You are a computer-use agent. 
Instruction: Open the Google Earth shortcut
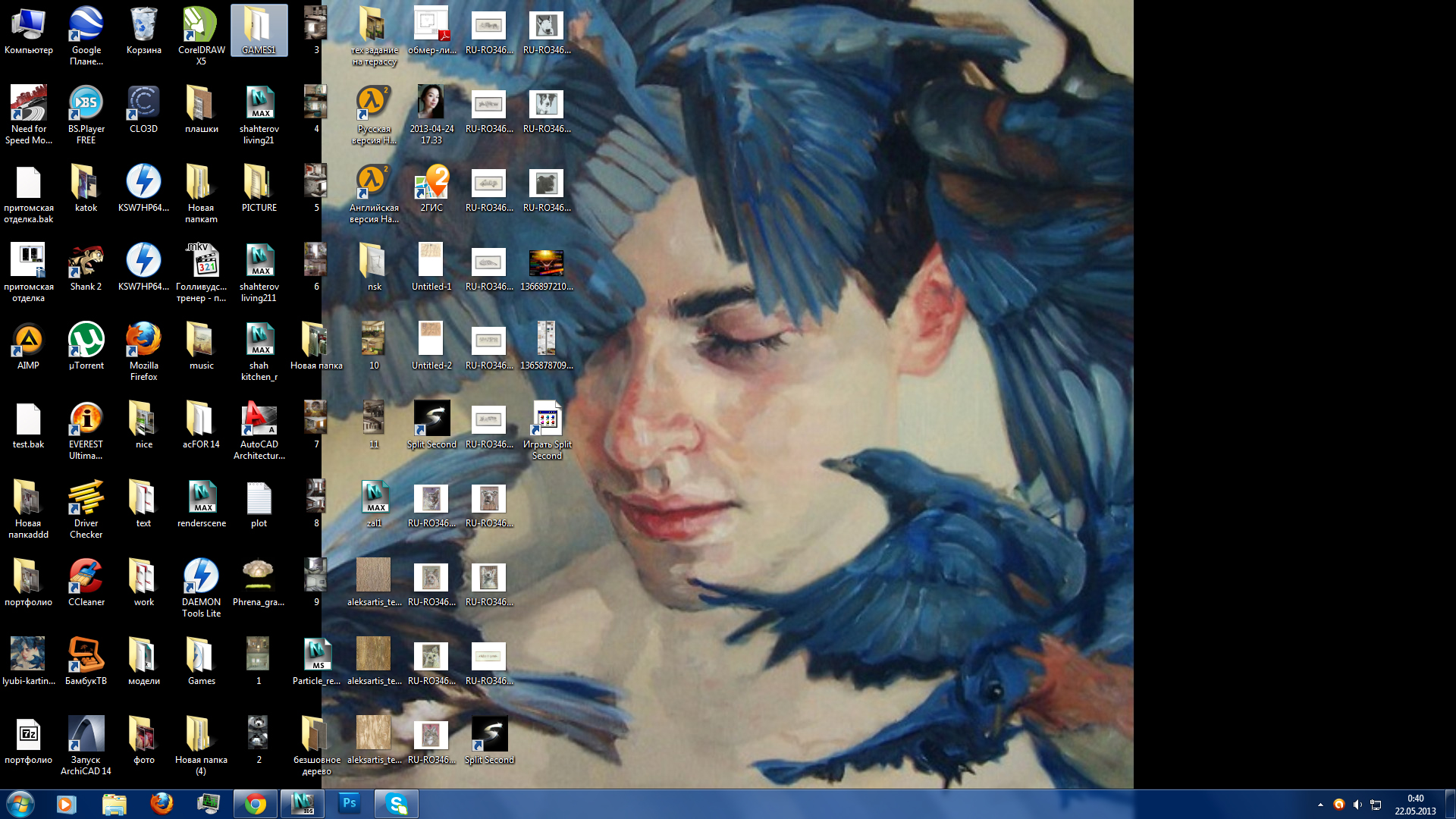[x=86, y=36]
